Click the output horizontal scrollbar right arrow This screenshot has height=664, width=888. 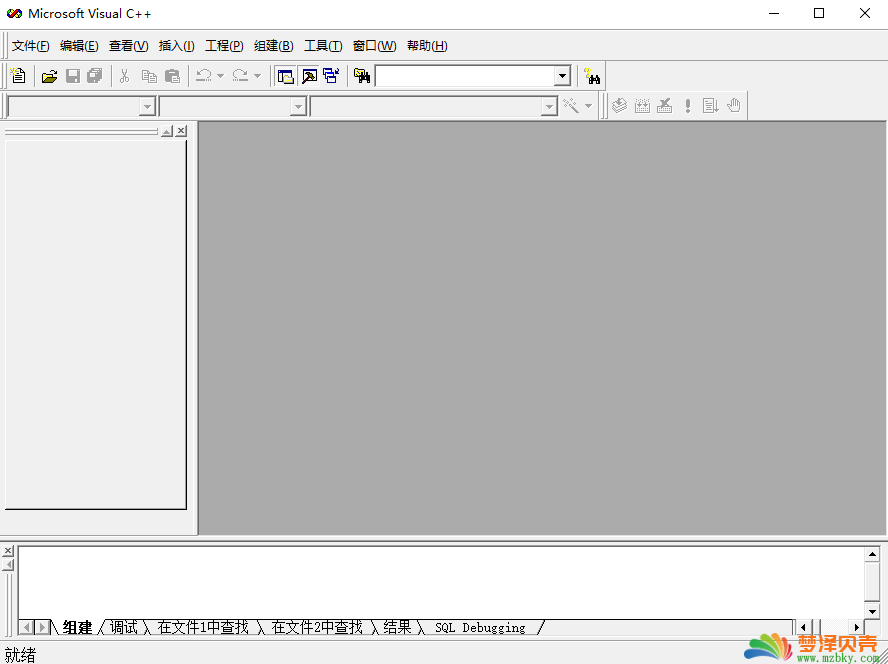click(856, 627)
